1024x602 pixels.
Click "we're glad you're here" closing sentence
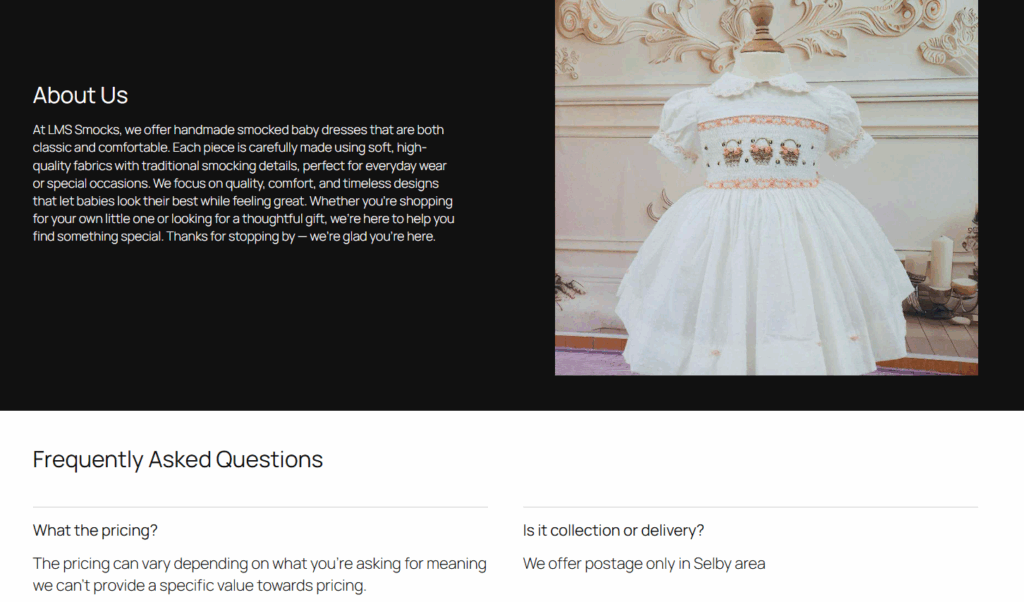pos(372,236)
